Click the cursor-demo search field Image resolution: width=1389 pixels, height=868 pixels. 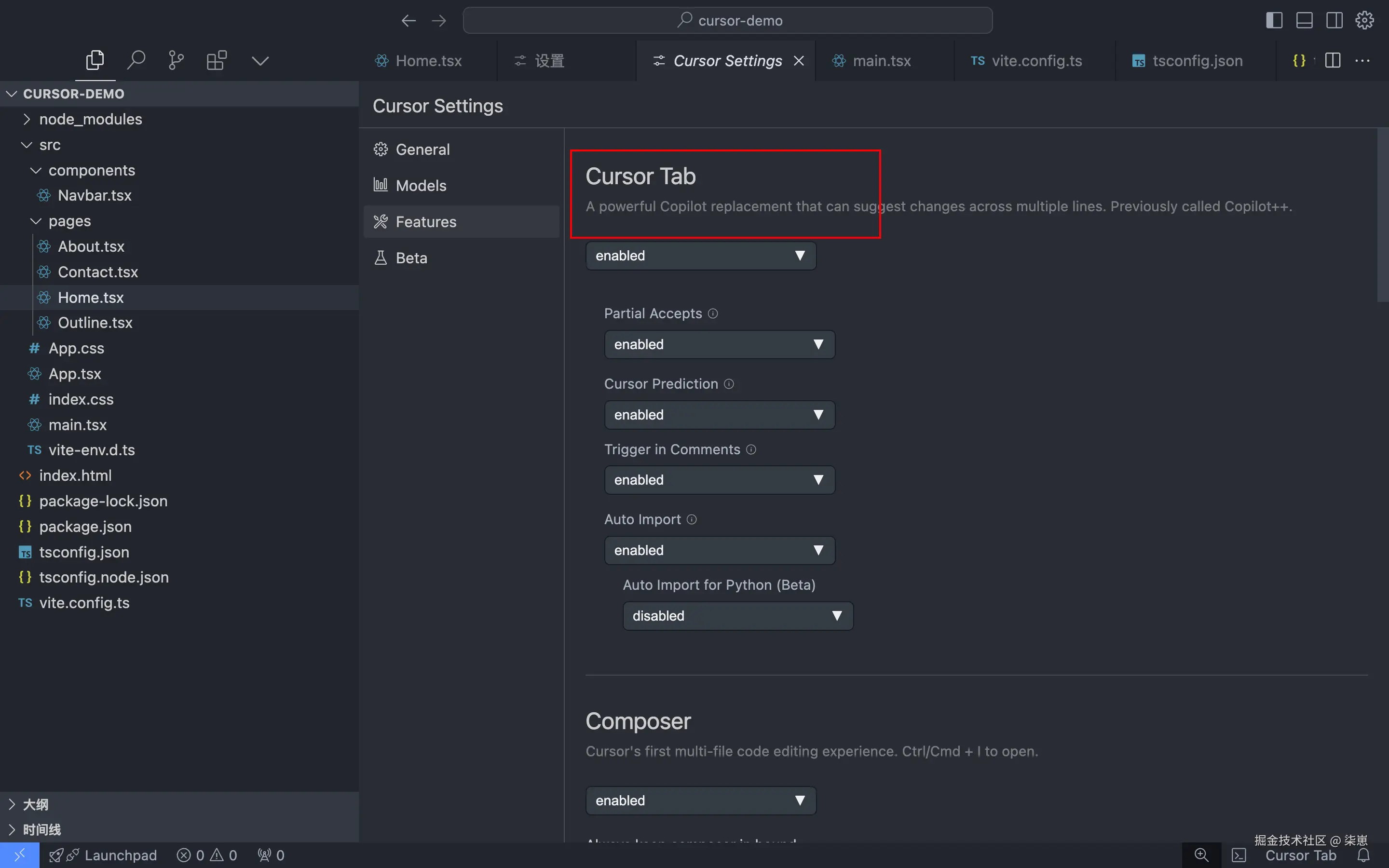[727, 21]
